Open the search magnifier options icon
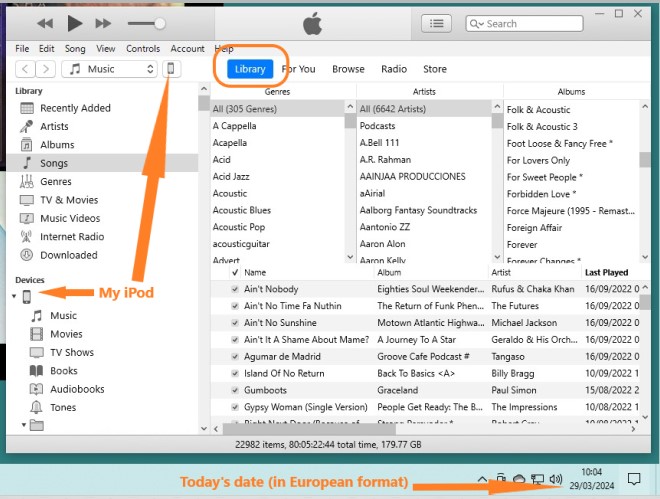This screenshot has height=499, width=660. [476, 24]
